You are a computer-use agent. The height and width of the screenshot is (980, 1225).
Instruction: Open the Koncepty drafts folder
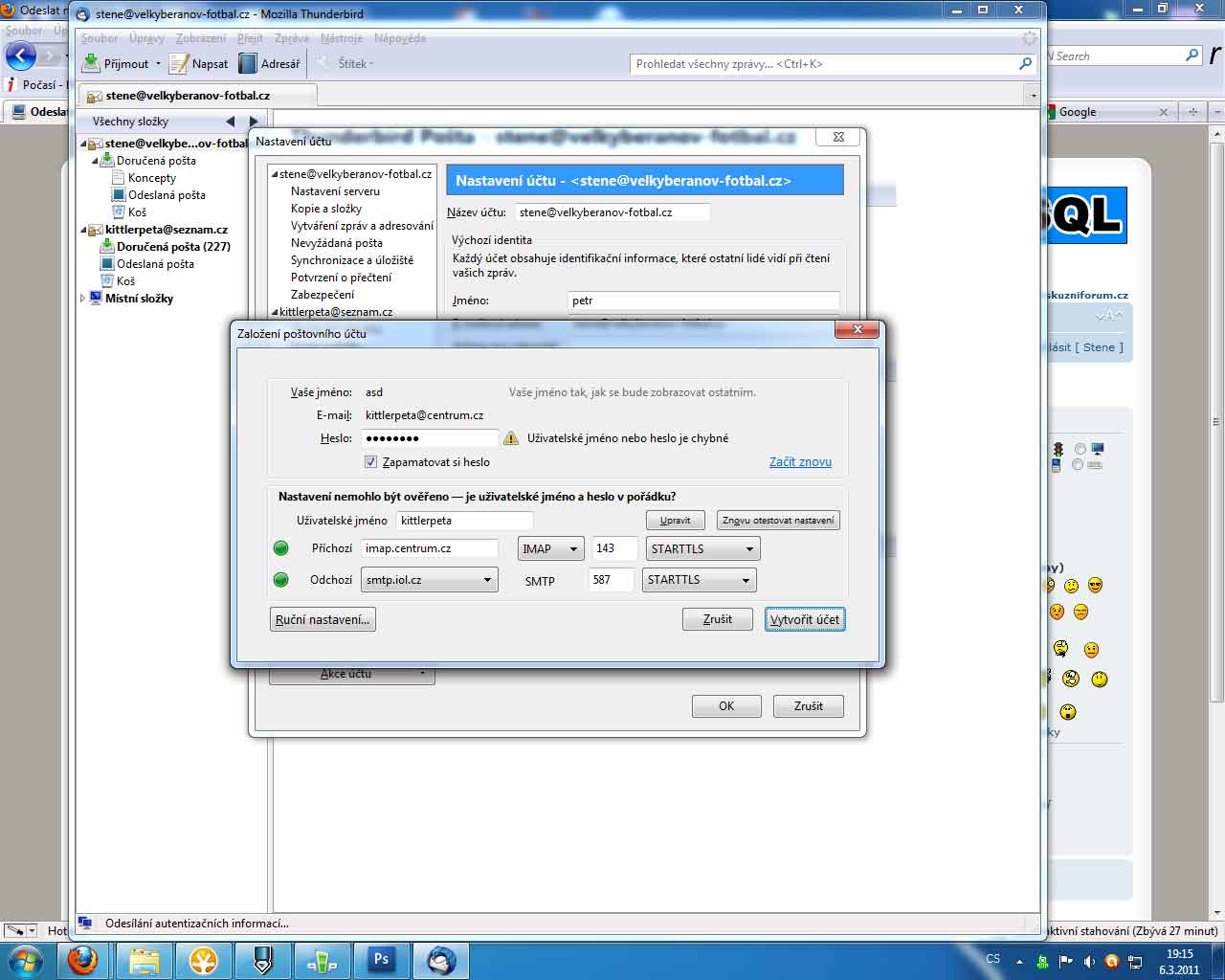pos(151,178)
